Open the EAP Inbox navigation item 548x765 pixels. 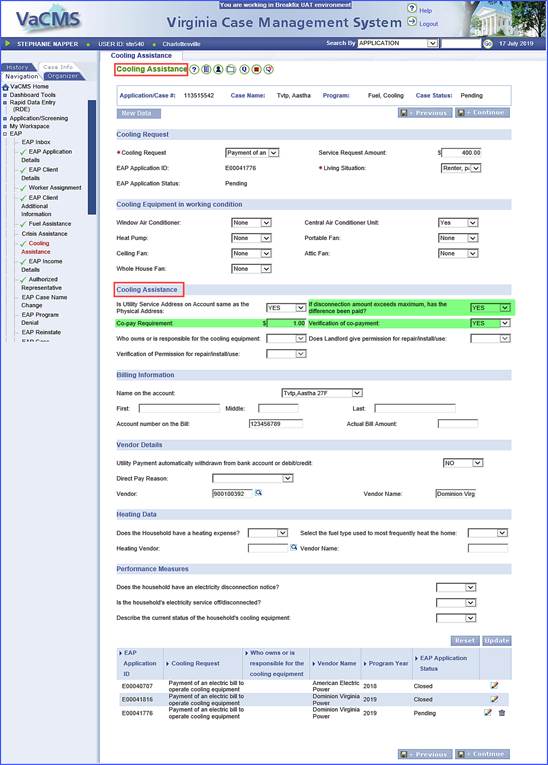pos(36,142)
